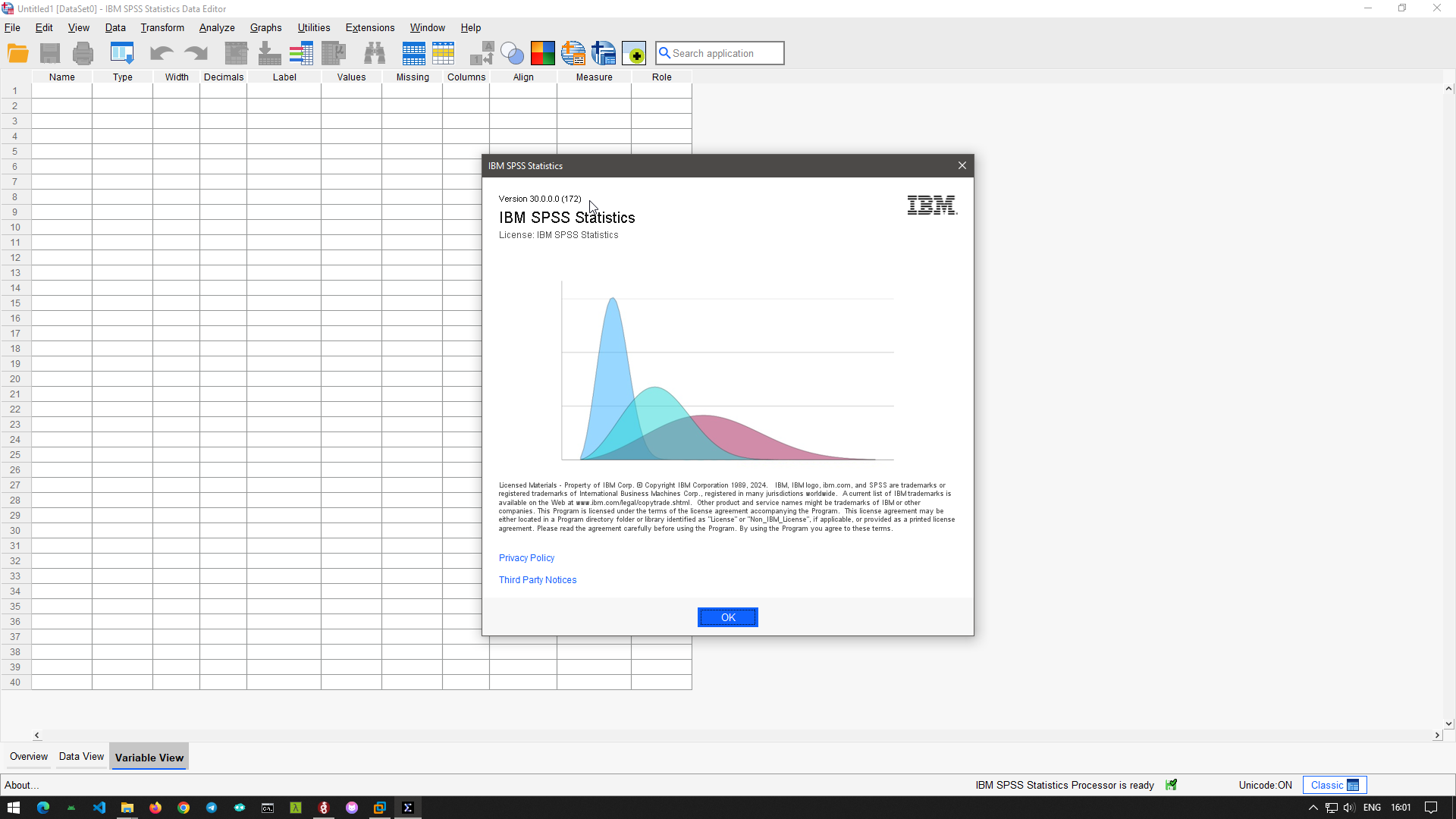Open the Privacy Policy link
1456x819 pixels.
coord(526,557)
